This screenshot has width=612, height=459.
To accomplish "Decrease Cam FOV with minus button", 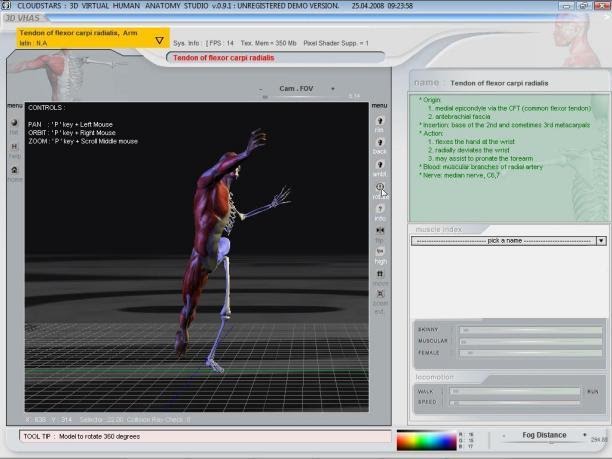I will point(260,89).
